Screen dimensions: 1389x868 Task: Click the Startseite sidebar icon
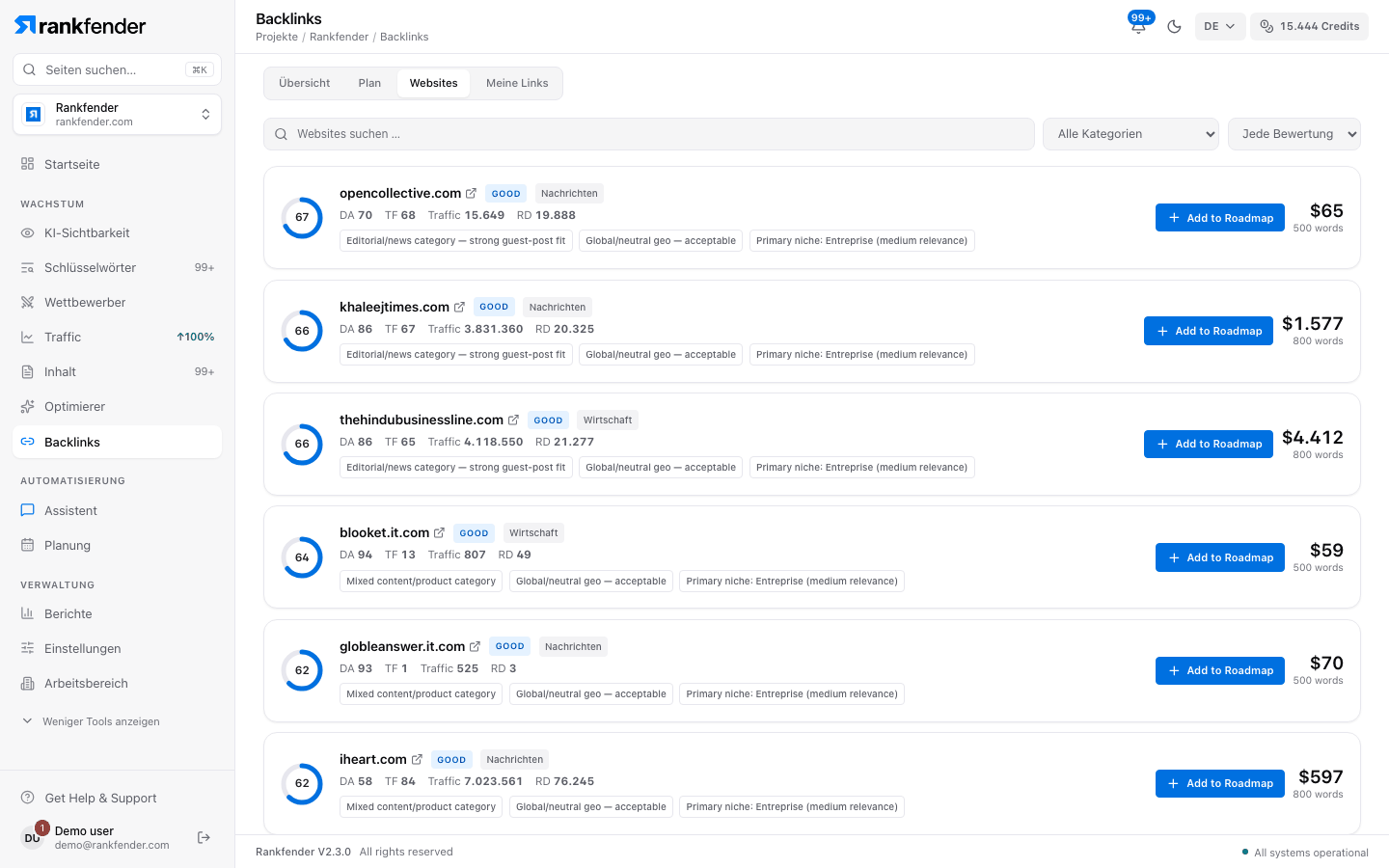tap(27, 164)
